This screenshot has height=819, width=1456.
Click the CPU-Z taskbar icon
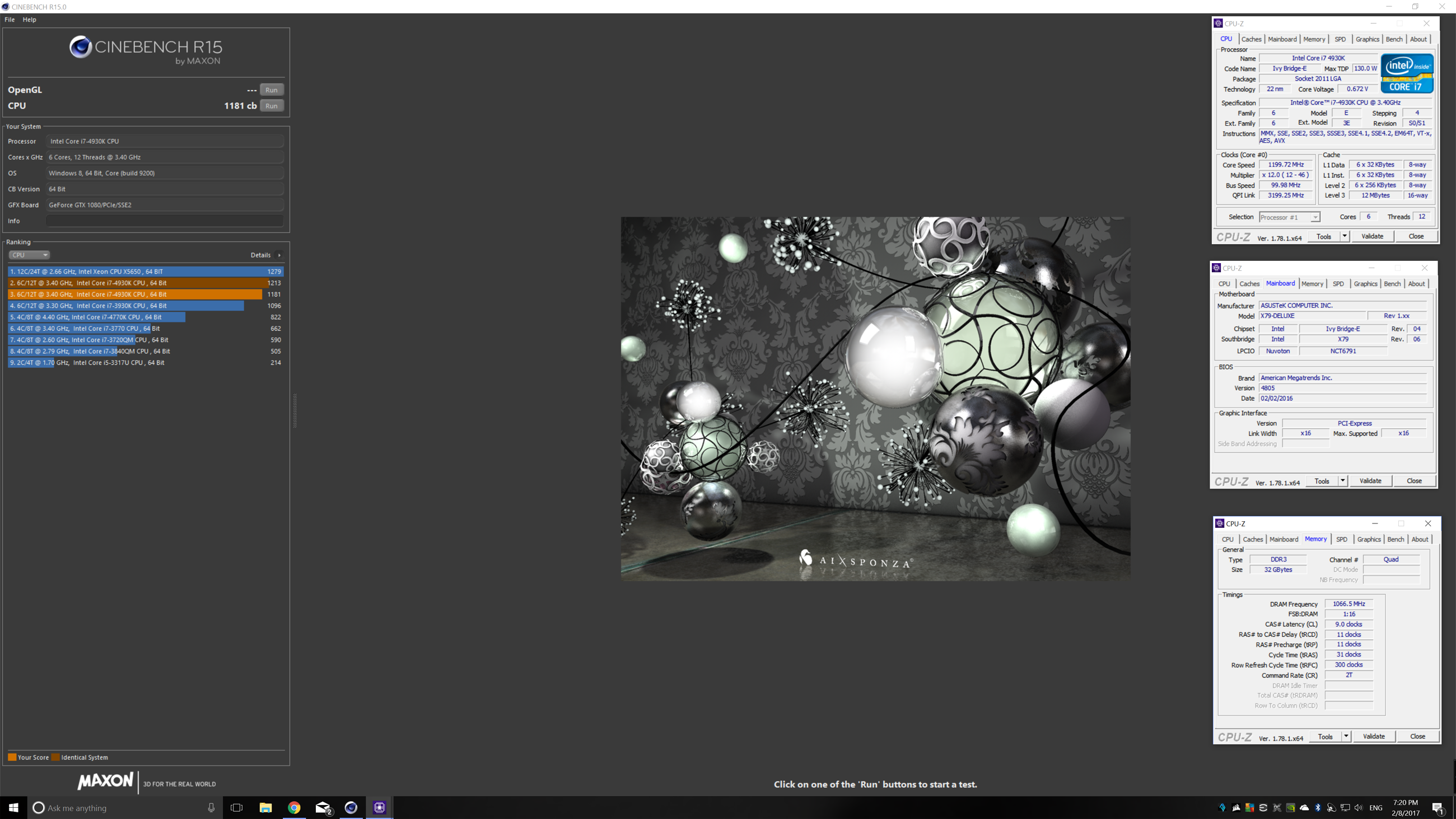pyautogui.click(x=379, y=808)
